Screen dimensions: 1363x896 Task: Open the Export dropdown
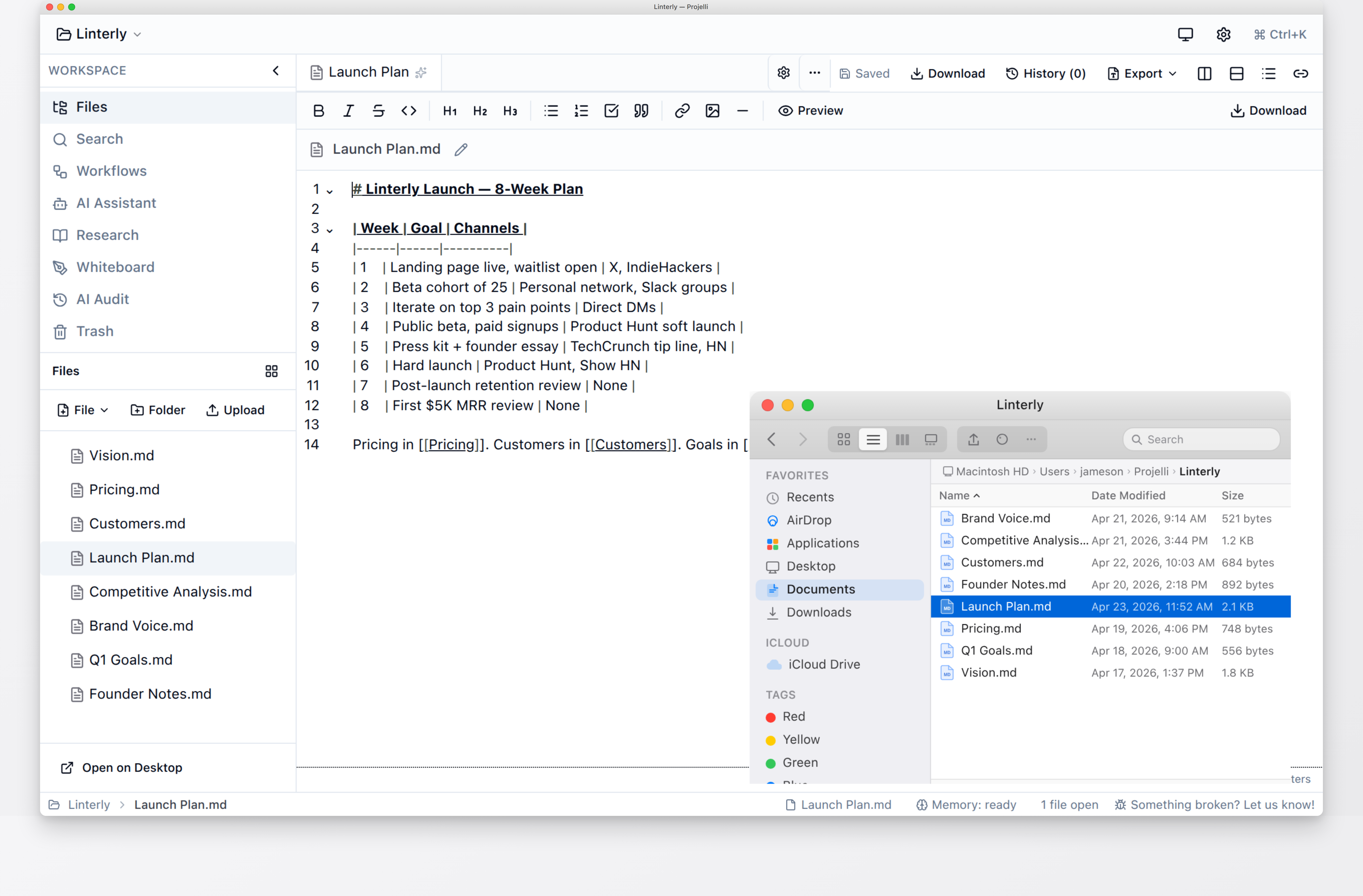point(1141,73)
